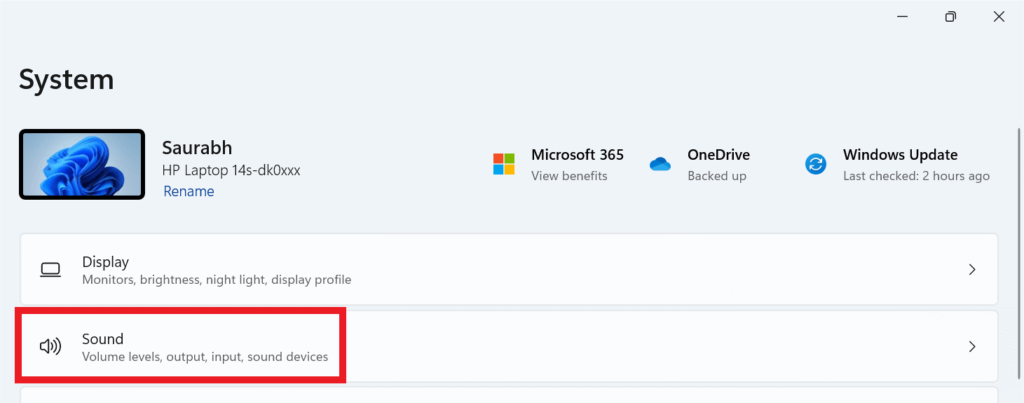The image size is (1024, 403).
Task: Expand Display settings using its chevron arrow
Action: tap(972, 270)
